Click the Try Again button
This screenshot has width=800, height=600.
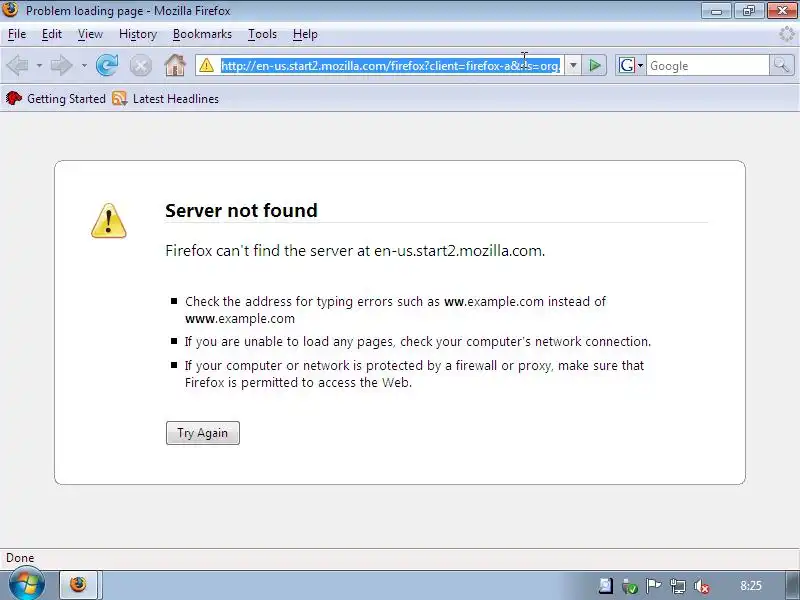click(x=203, y=433)
